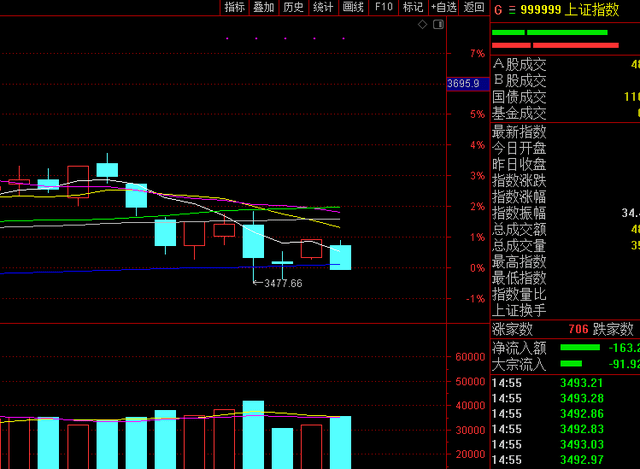This screenshot has width=640, height=469.
Task: Click the red G icon beside 999999
Action: 498,10
